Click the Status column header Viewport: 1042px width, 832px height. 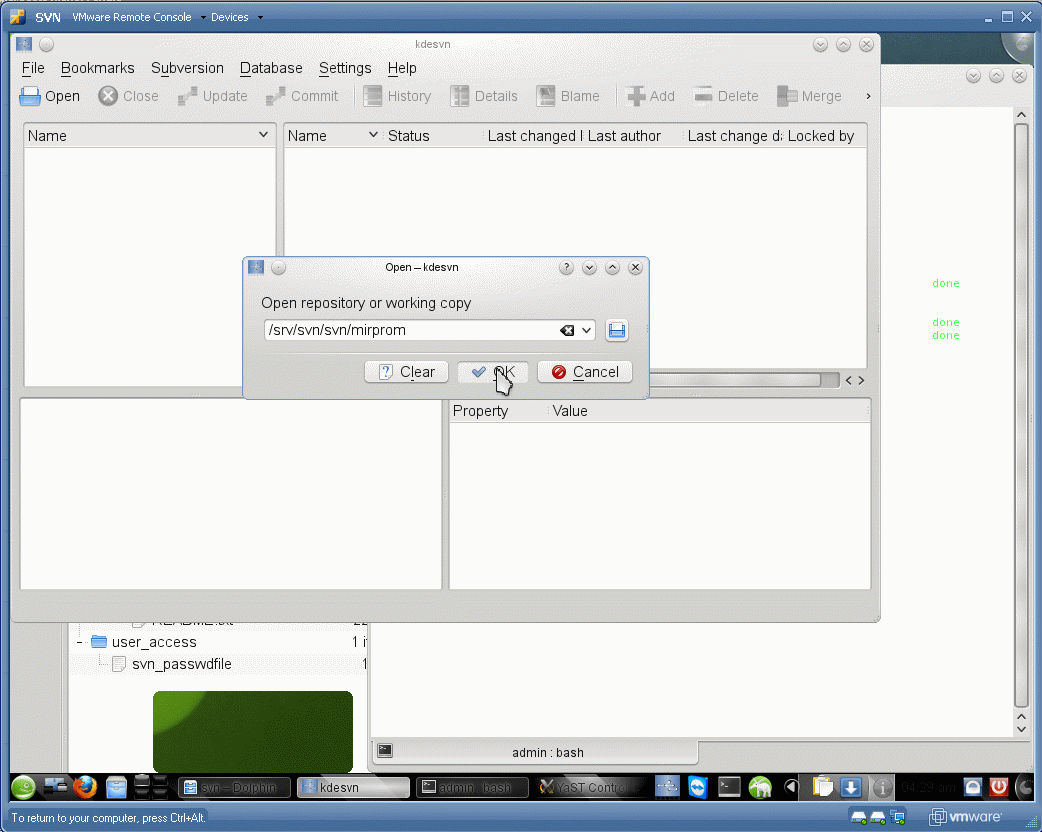coord(409,136)
